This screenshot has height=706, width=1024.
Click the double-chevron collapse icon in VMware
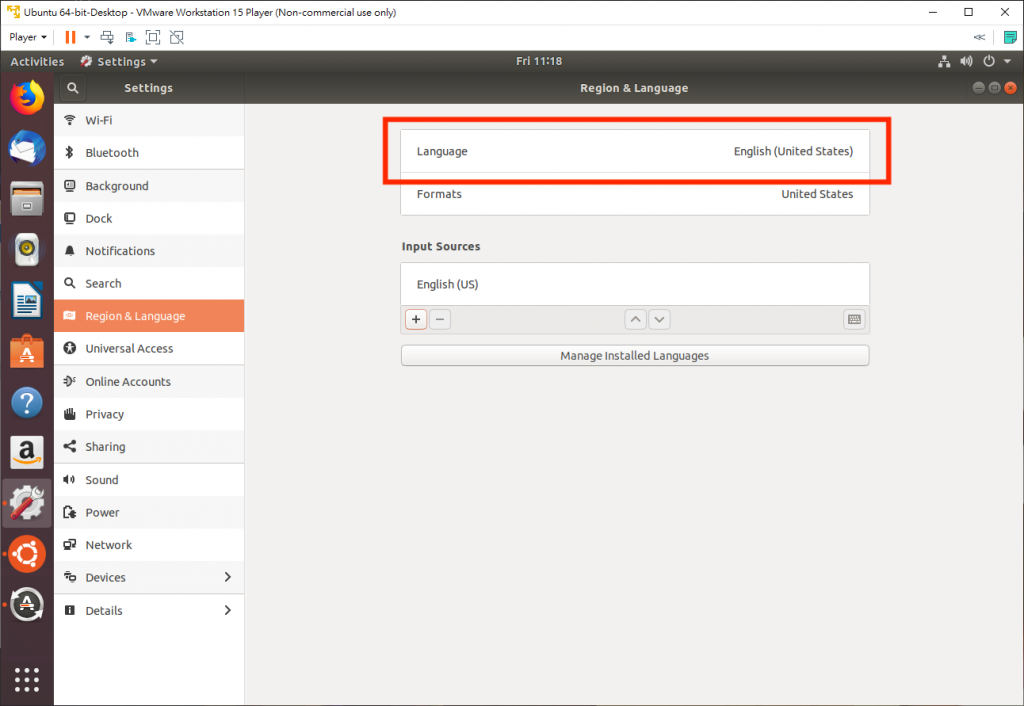click(x=979, y=37)
